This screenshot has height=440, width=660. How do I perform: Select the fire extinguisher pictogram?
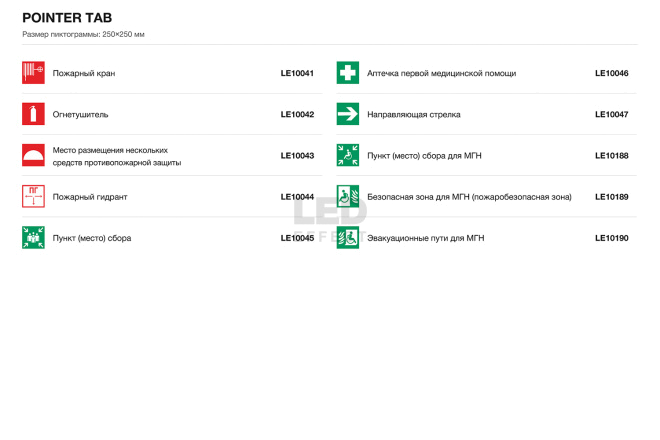tap(33, 114)
